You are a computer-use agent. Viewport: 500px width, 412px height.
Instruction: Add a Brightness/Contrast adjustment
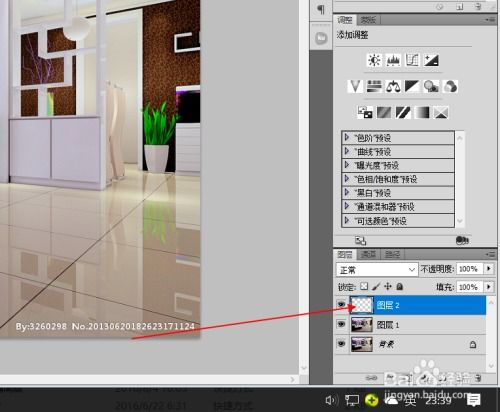[374, 60]
